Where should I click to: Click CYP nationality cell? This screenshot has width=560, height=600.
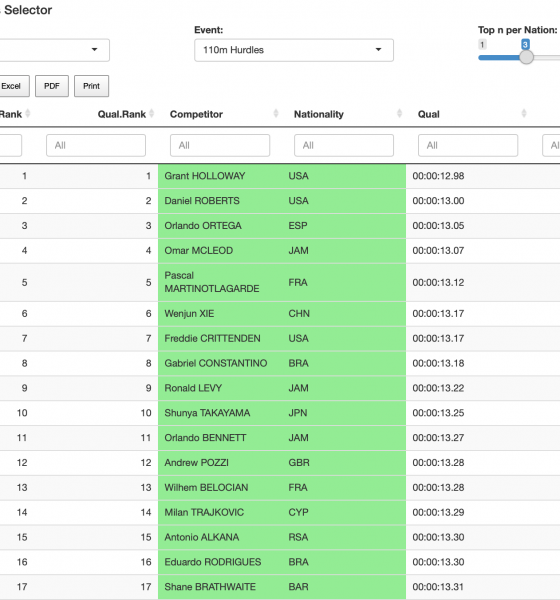pos(299,513)
